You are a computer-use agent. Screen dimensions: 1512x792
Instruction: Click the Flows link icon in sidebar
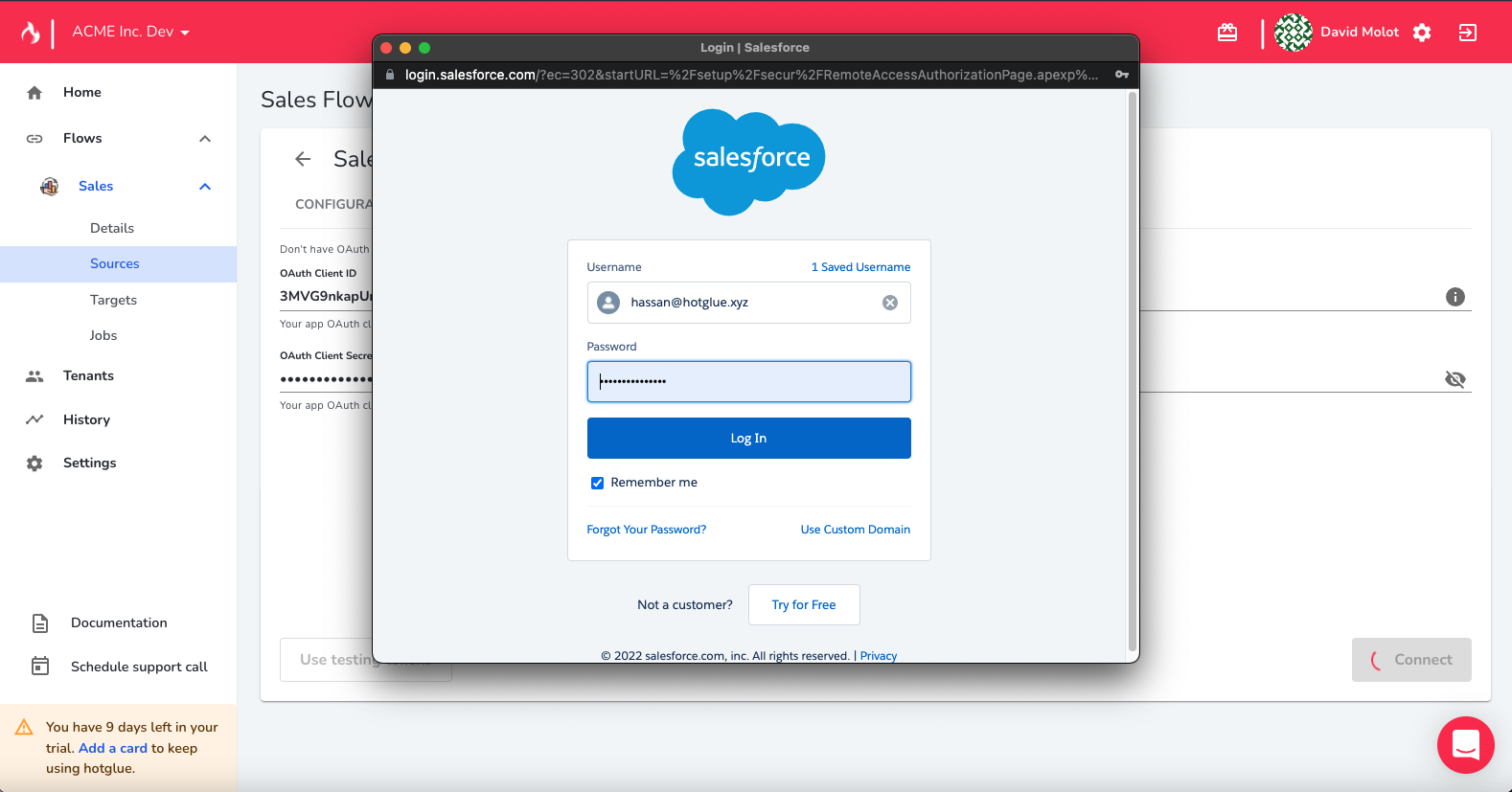[34, 139]
